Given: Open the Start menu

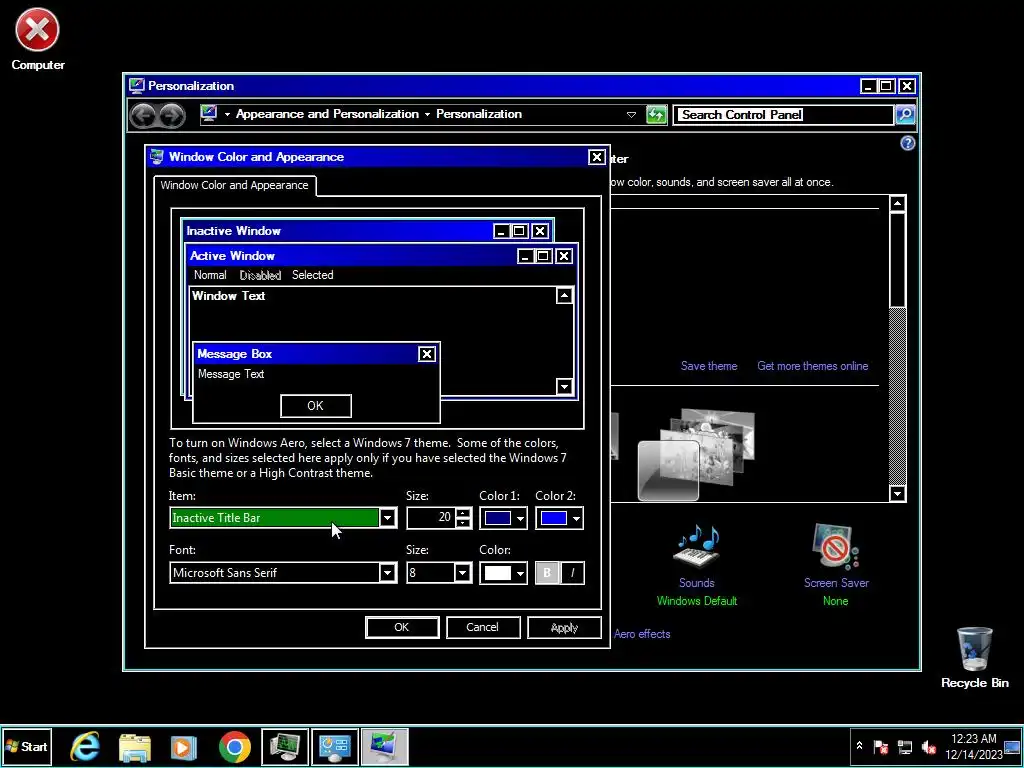Looking at the screenshot, I should [27, 746].
